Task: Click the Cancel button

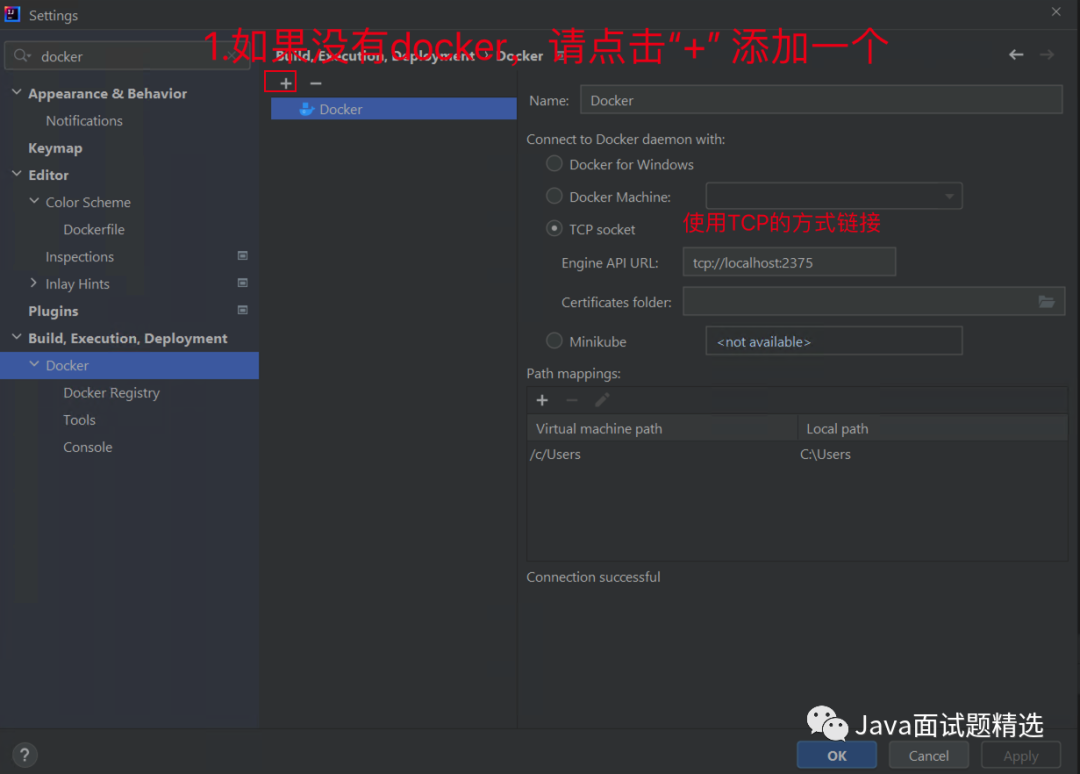Action: point(928,755)
